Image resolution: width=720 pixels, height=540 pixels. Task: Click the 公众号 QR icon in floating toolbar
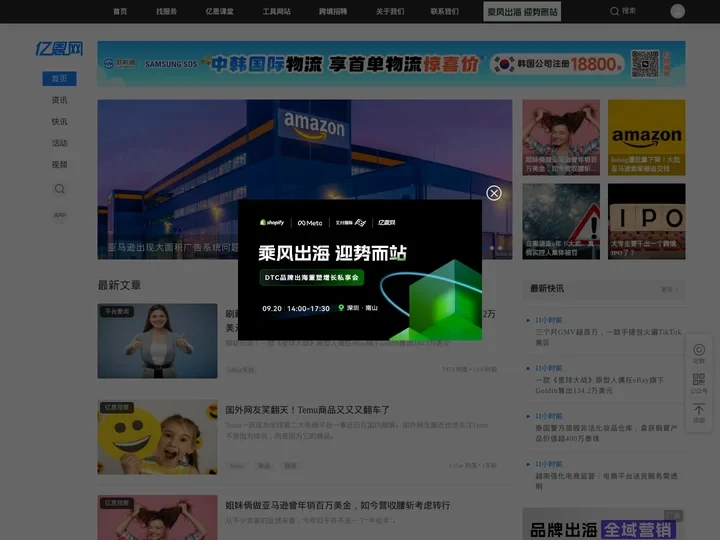(698, 383)
